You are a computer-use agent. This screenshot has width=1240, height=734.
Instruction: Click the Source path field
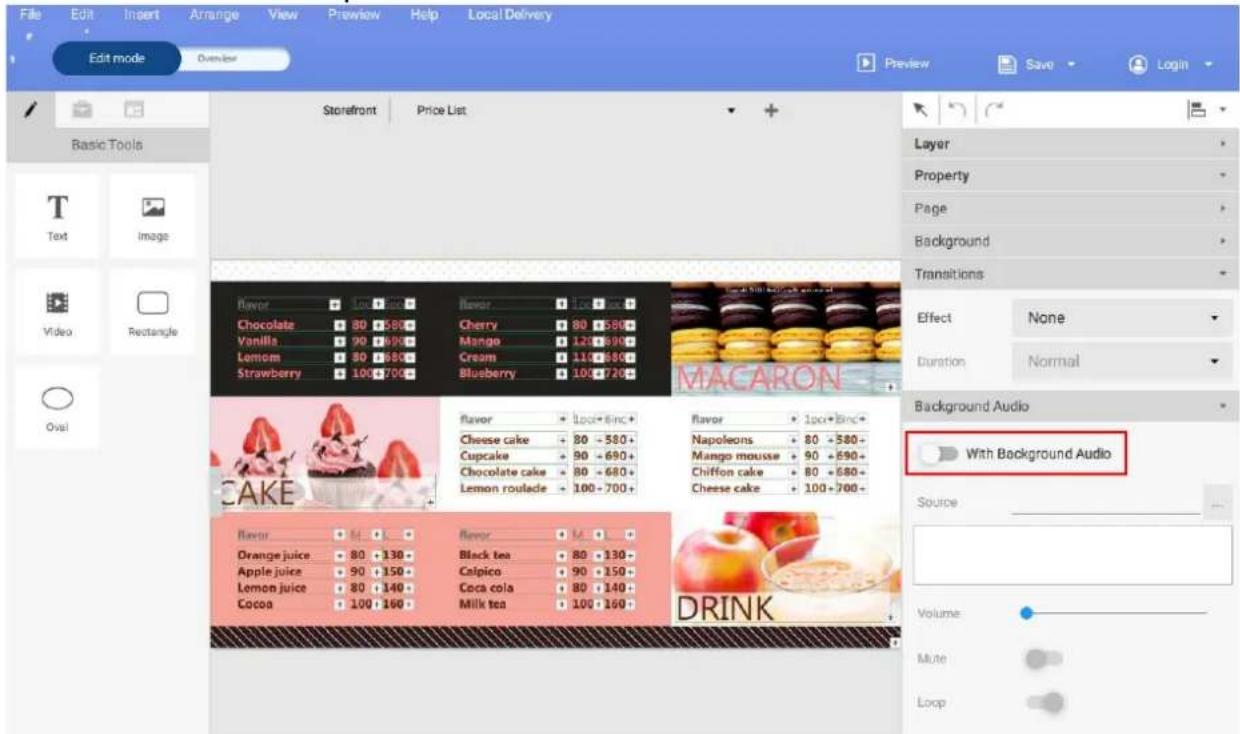point(1105,505)
